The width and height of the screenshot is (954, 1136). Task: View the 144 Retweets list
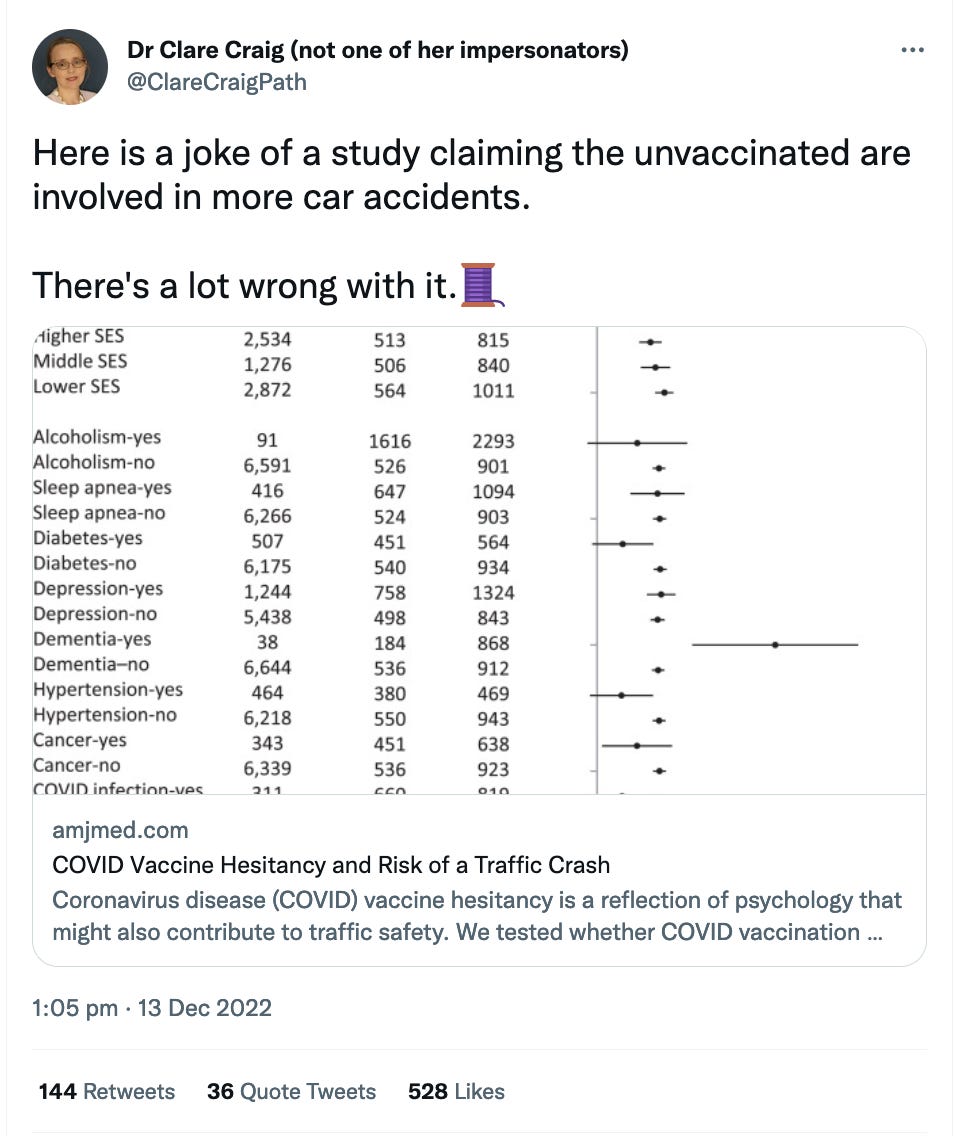pos(106,1091)
